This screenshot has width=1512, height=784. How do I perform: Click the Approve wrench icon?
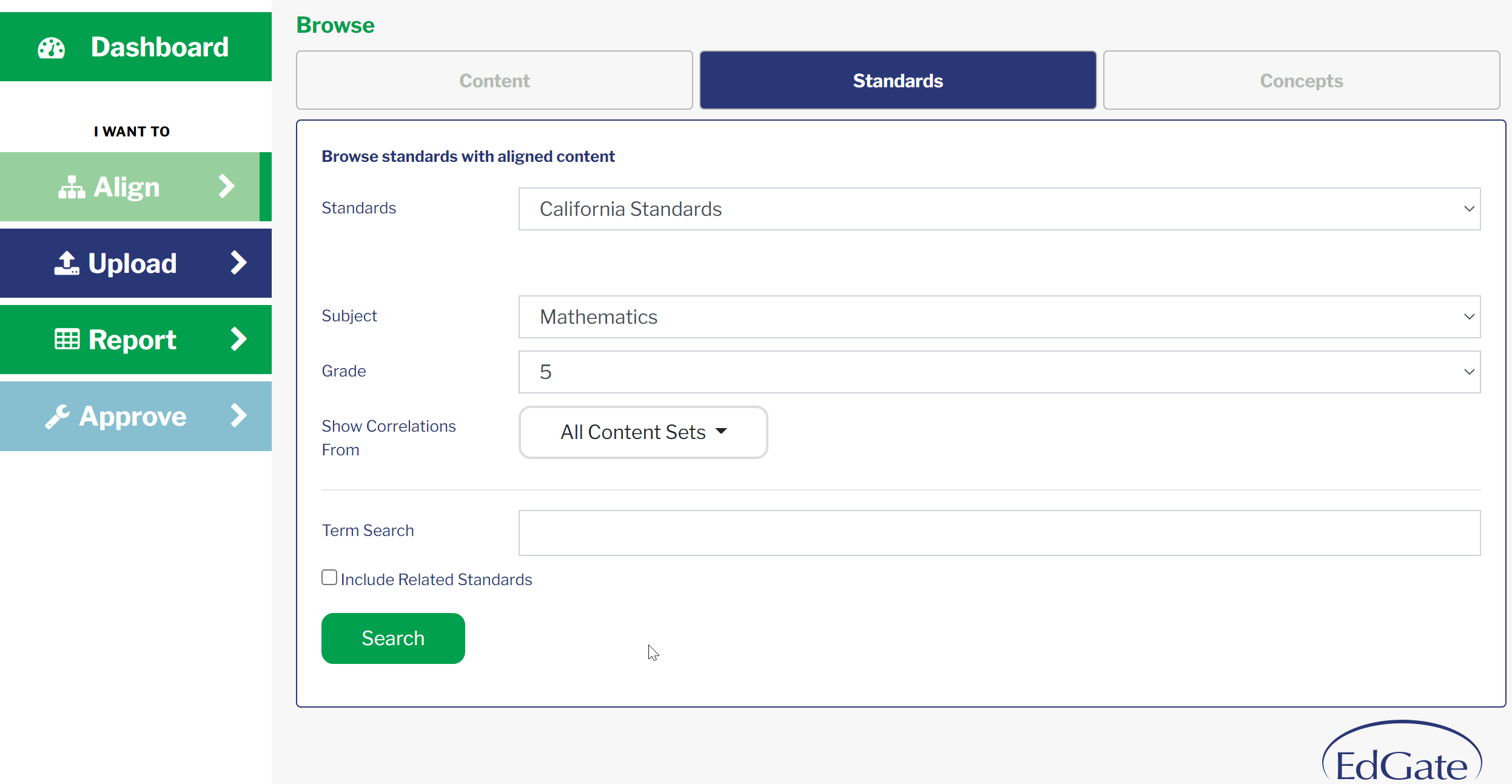(x=58, y=417)
